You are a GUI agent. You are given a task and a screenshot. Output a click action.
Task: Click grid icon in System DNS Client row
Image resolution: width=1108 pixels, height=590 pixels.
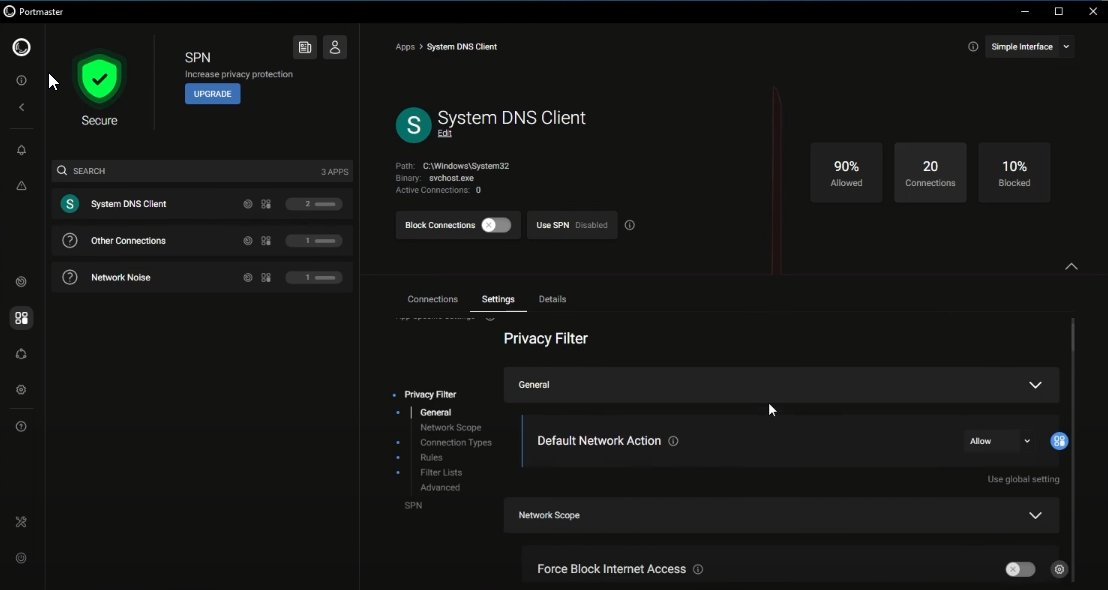266,204
